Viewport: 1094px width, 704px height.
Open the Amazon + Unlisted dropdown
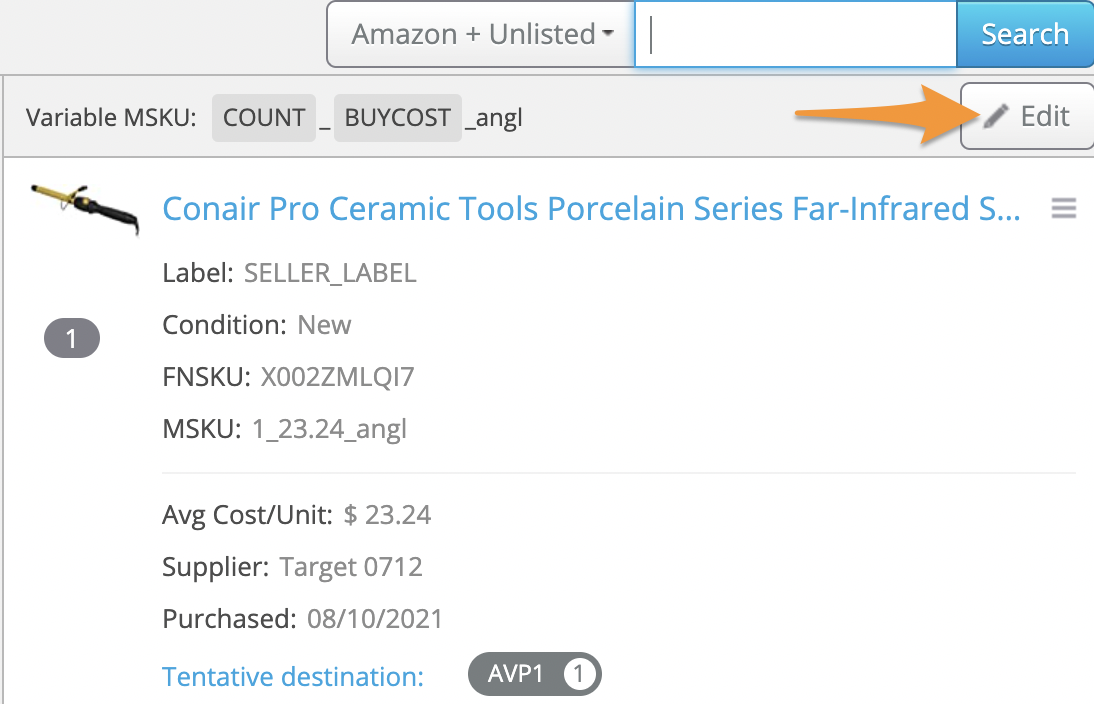(x=482, y=35)
